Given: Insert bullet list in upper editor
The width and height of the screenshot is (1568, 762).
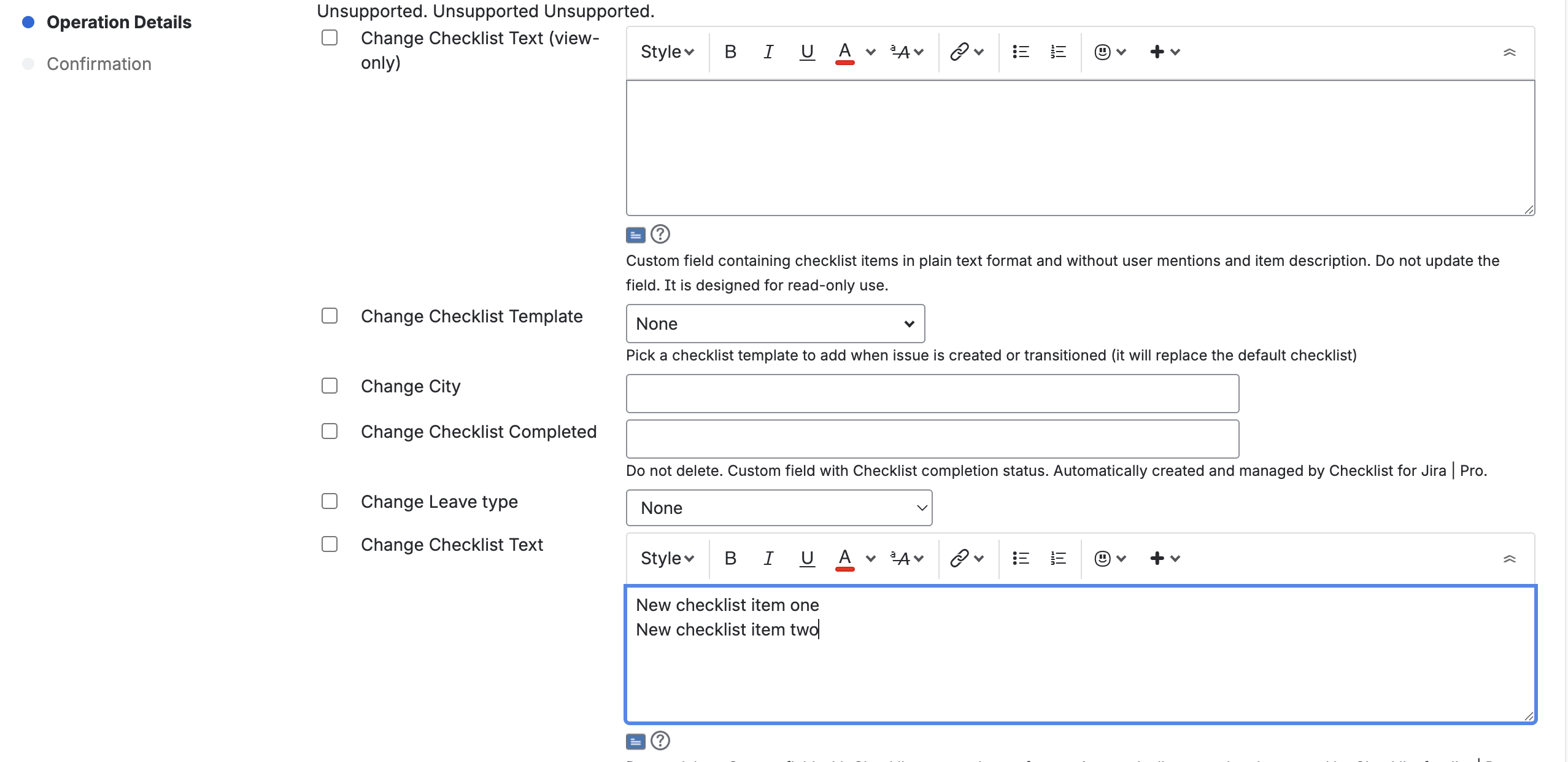Looking at the screenshot, I should [1020, 52].
